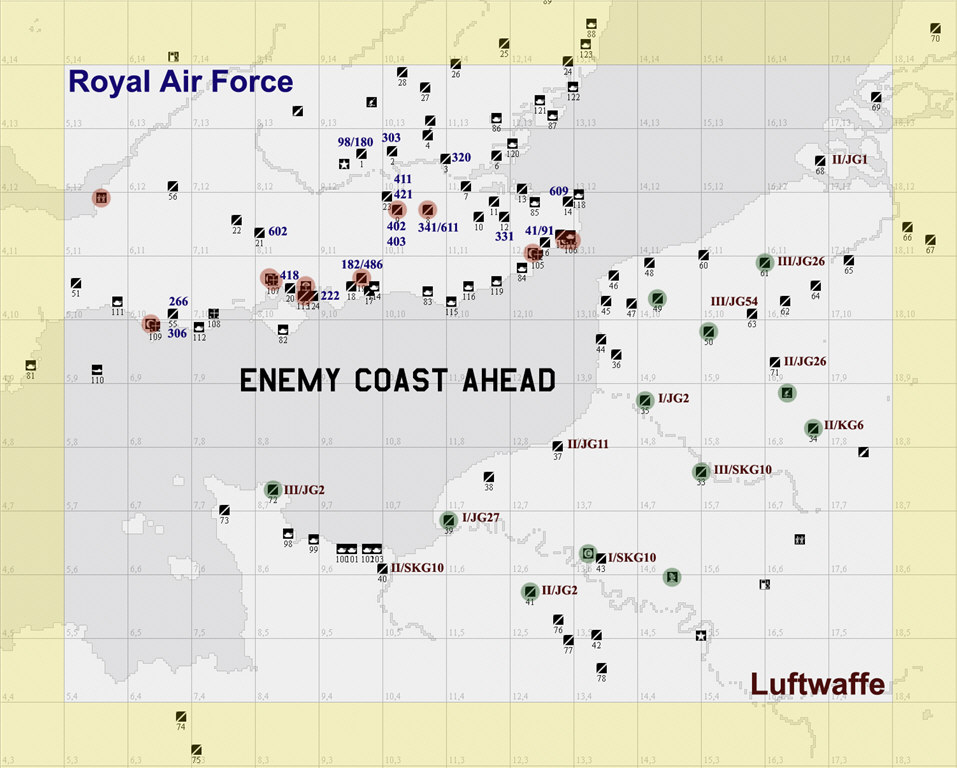Pick airfield 41 by II/JG2

tap(530, 591)
